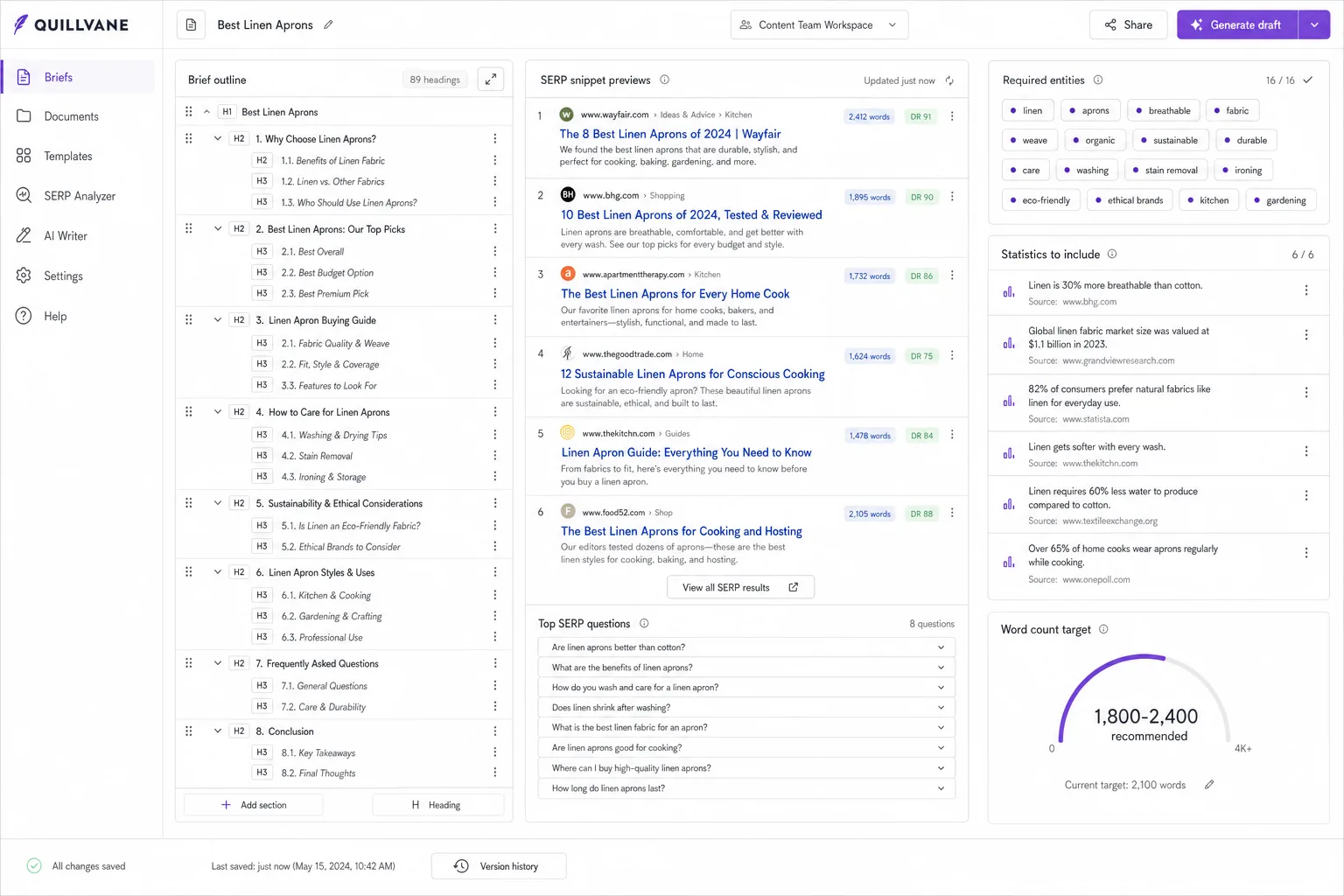The width and height of the screenshot is (1344, 896).
Task: Open options menu for bhg.com SERP result
Action: tap(952, 196)
